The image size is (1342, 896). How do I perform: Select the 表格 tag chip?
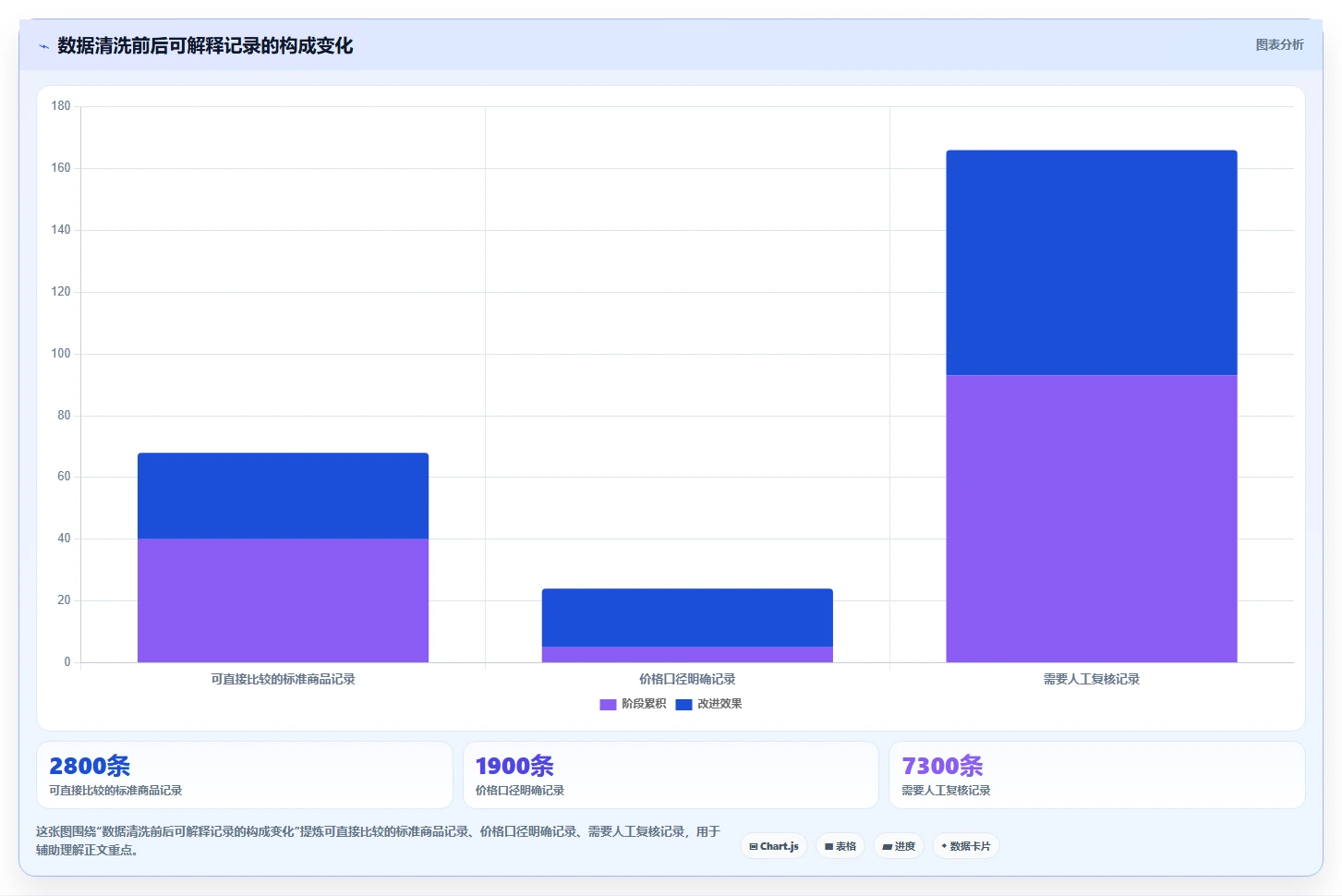pos(840,846)
